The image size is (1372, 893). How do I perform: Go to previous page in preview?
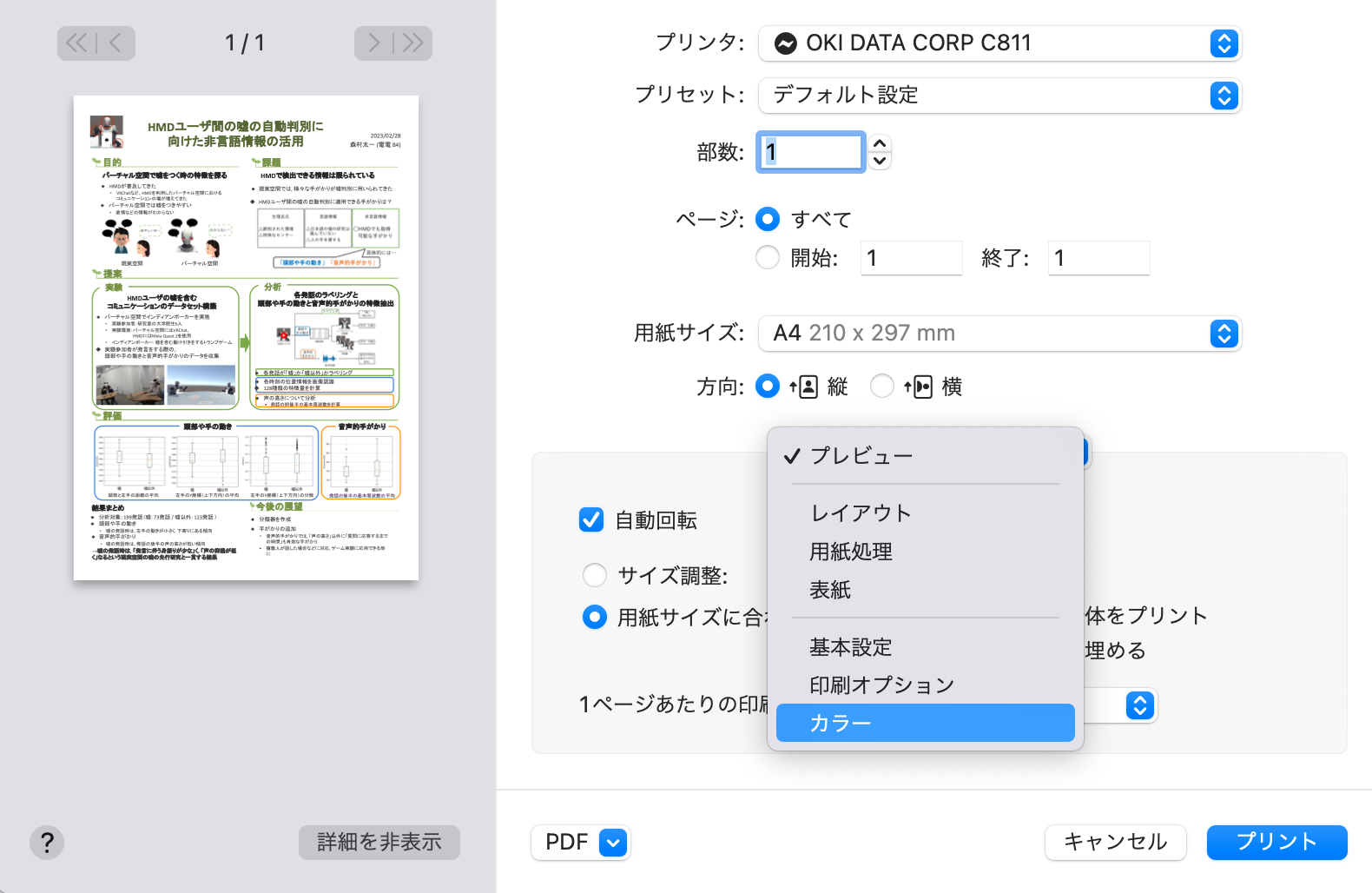tap(115, 43)
